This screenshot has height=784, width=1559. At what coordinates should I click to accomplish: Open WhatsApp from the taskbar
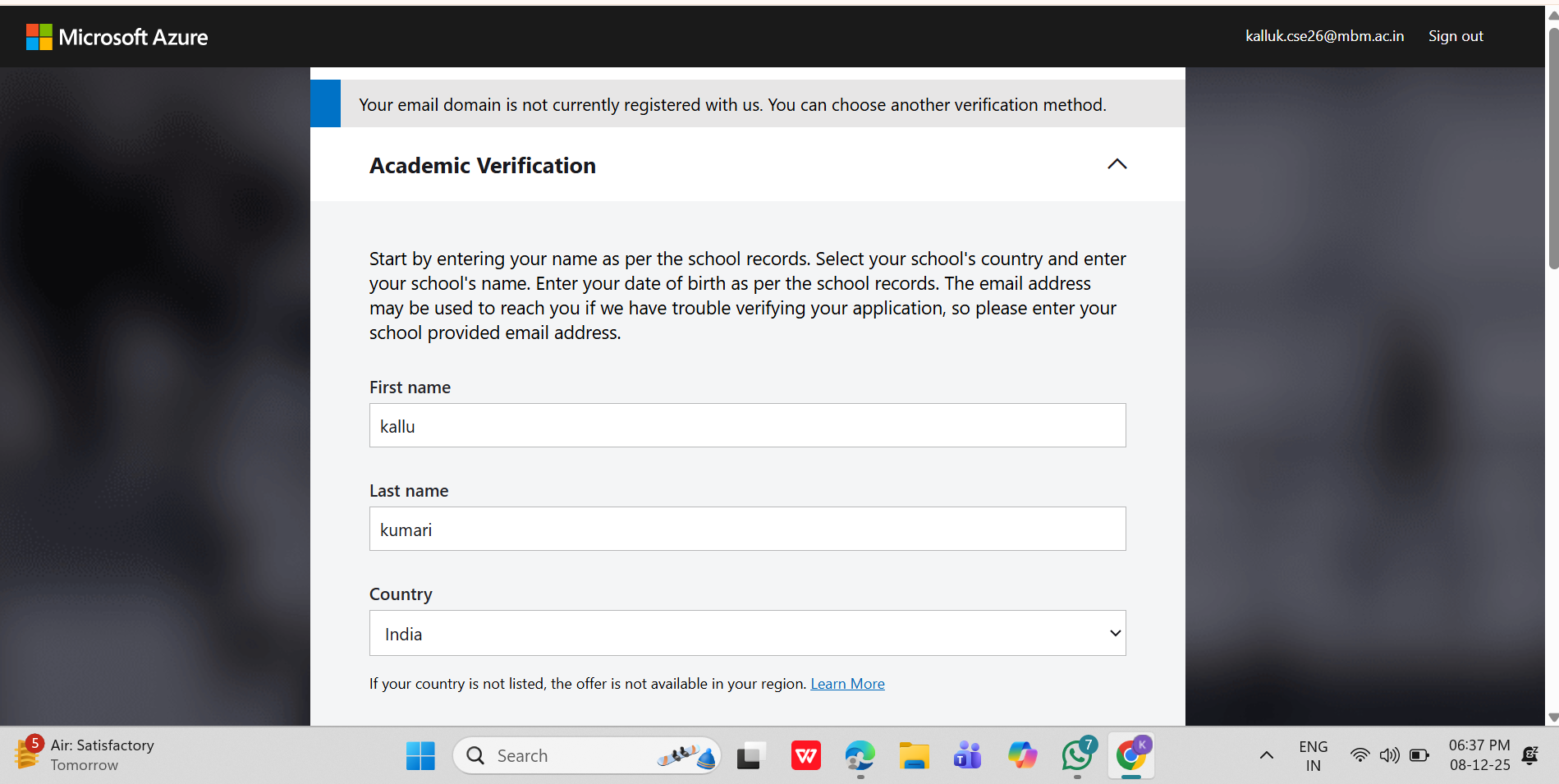[1077, 756]
